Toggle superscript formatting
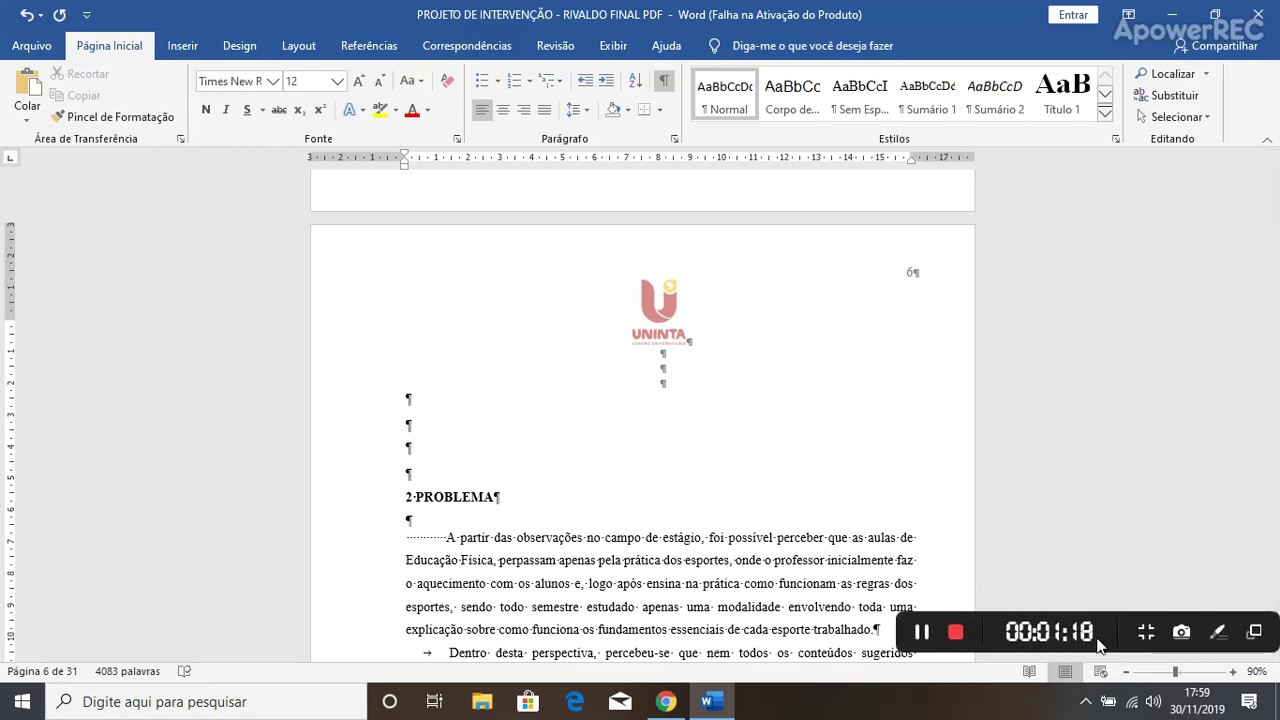This screenshot has height=720, width=1280. (320, 110)
